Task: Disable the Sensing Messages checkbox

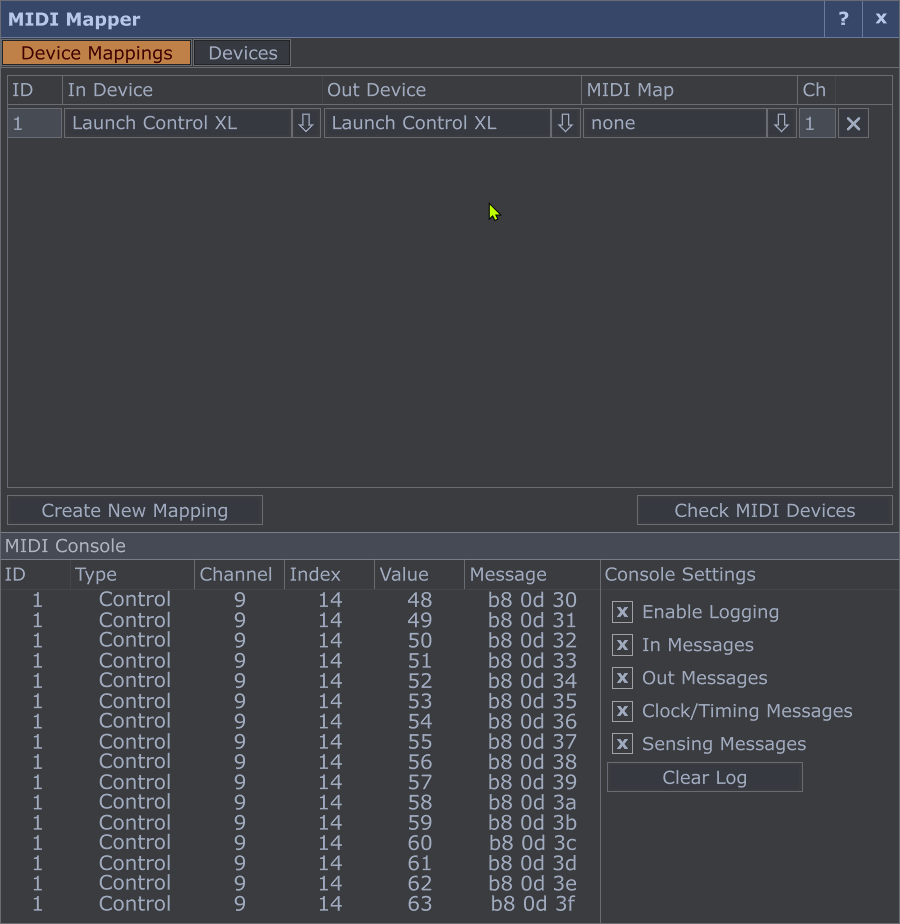Action: pyautogui.click(x=622, y=744)
